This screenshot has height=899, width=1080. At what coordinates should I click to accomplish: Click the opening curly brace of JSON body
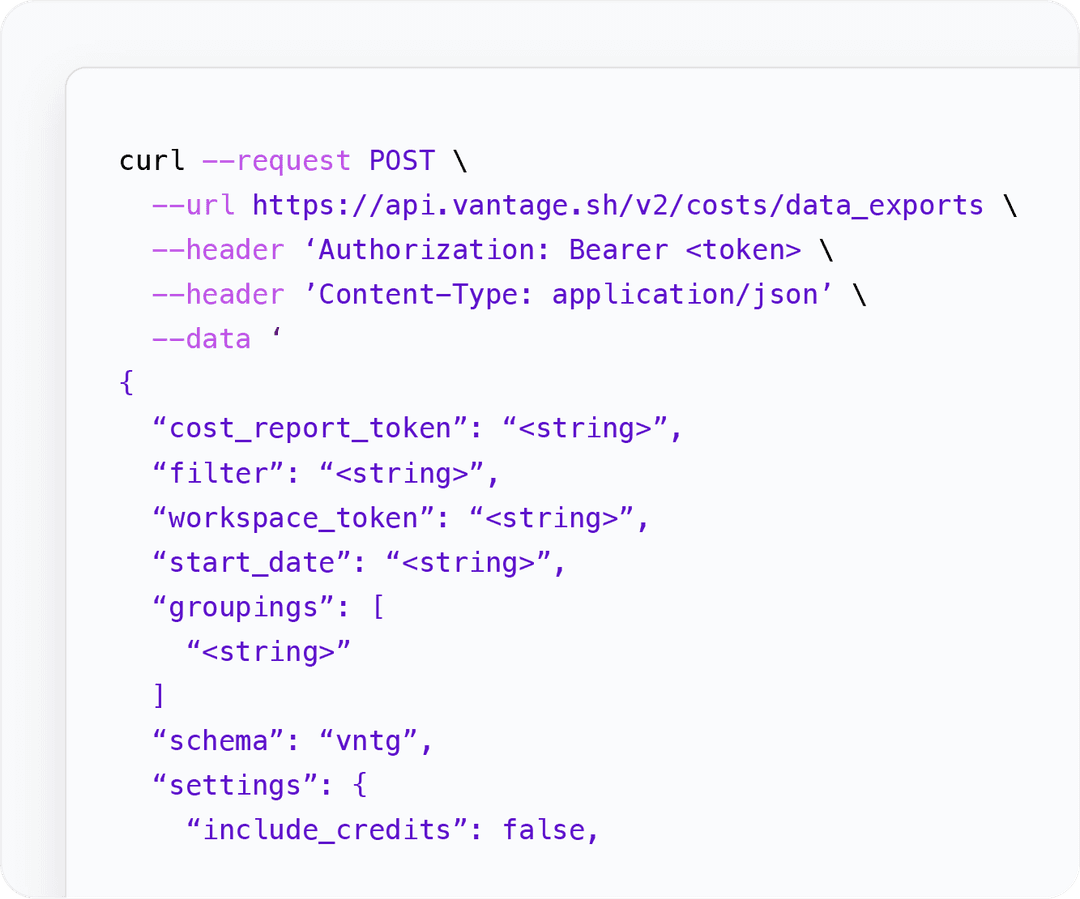pyautogui.click(x=127, y=382)
